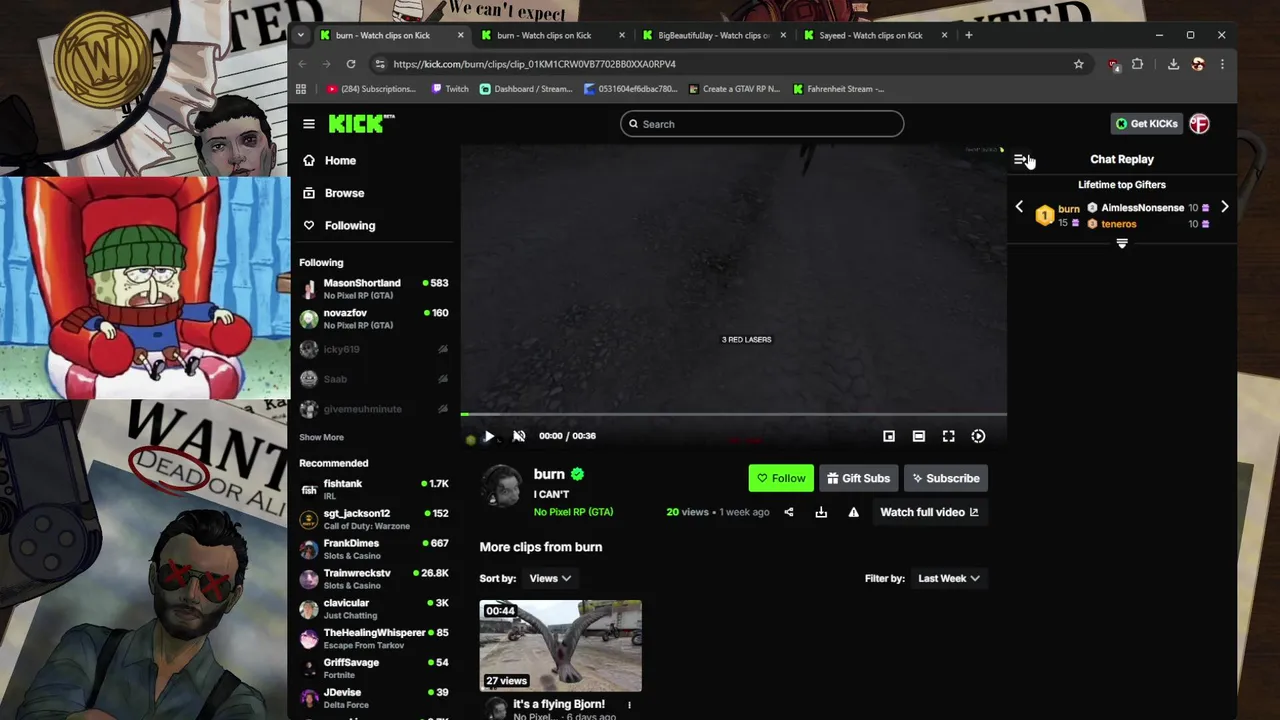The width and height of the screenshot is (1280, 720).
Task: Bookmark this page with star icon
Action: click(1078, 64)
